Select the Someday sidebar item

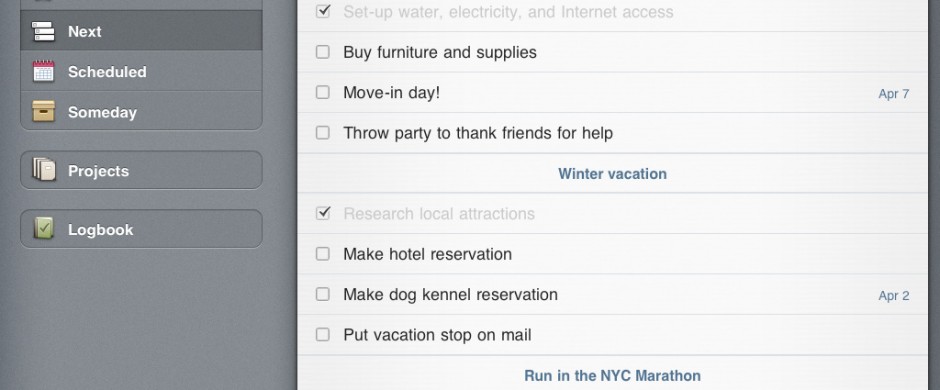[x=141, y=111]
